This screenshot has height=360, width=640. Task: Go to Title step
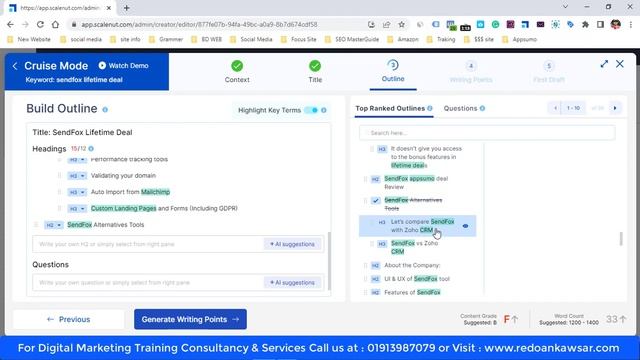click(315, 71)
